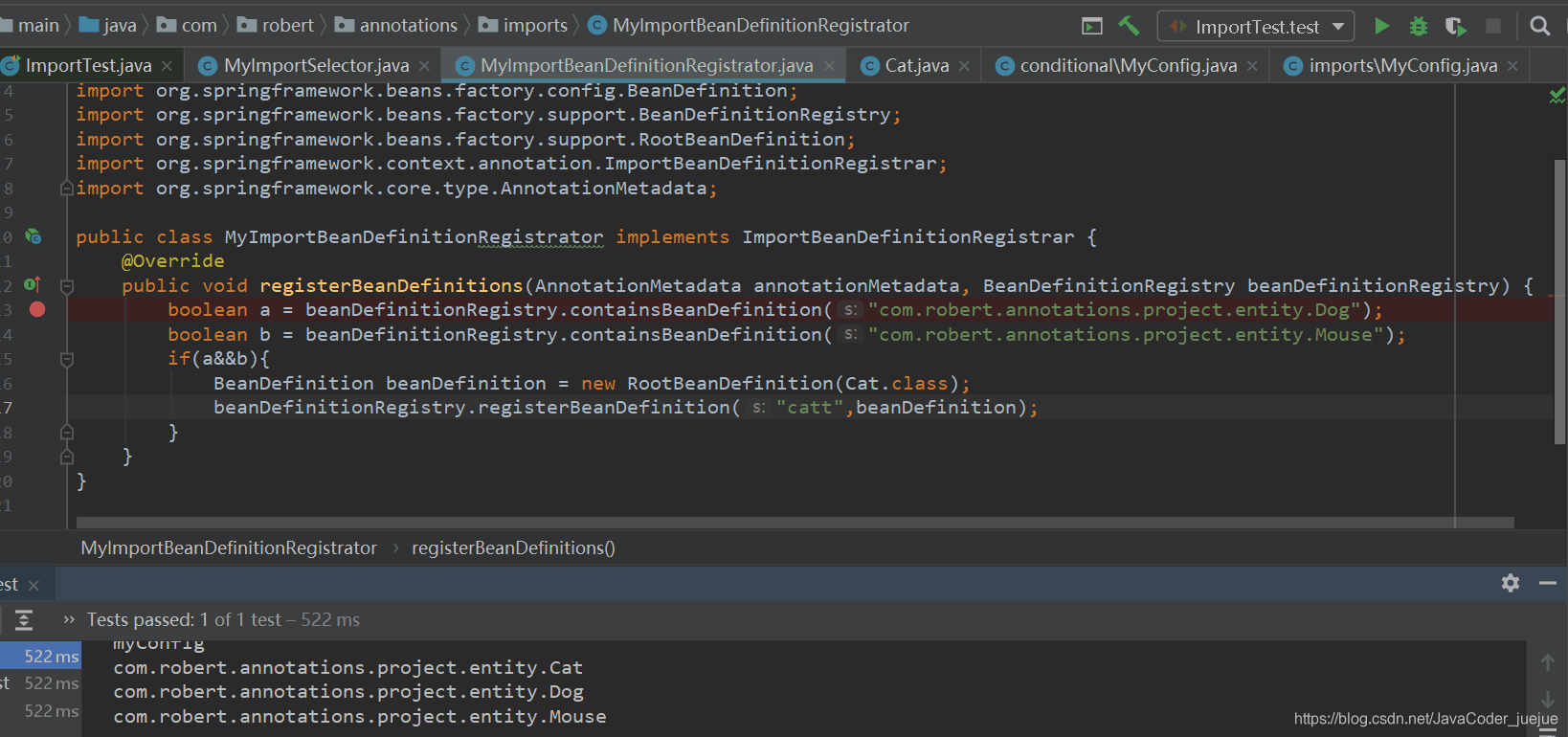This screenshot has height=737, width=1568.
Task: Close the conditional\MyConfig.java tab
Action: tap(1252, 66)
